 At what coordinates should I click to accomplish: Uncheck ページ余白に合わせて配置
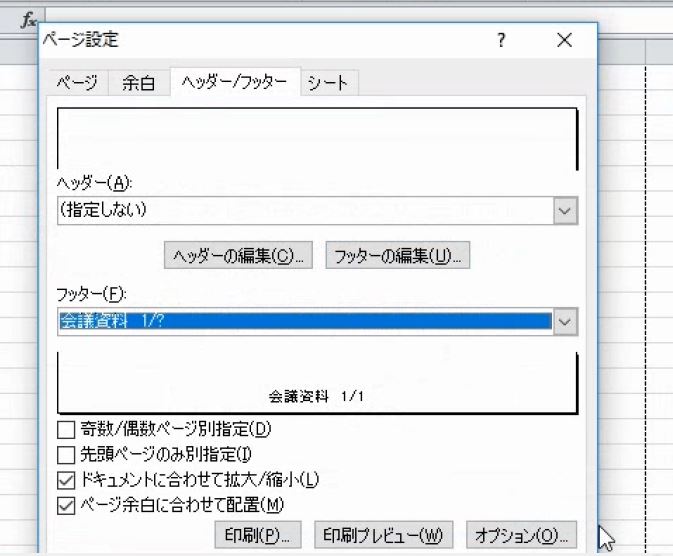point(66,505)
